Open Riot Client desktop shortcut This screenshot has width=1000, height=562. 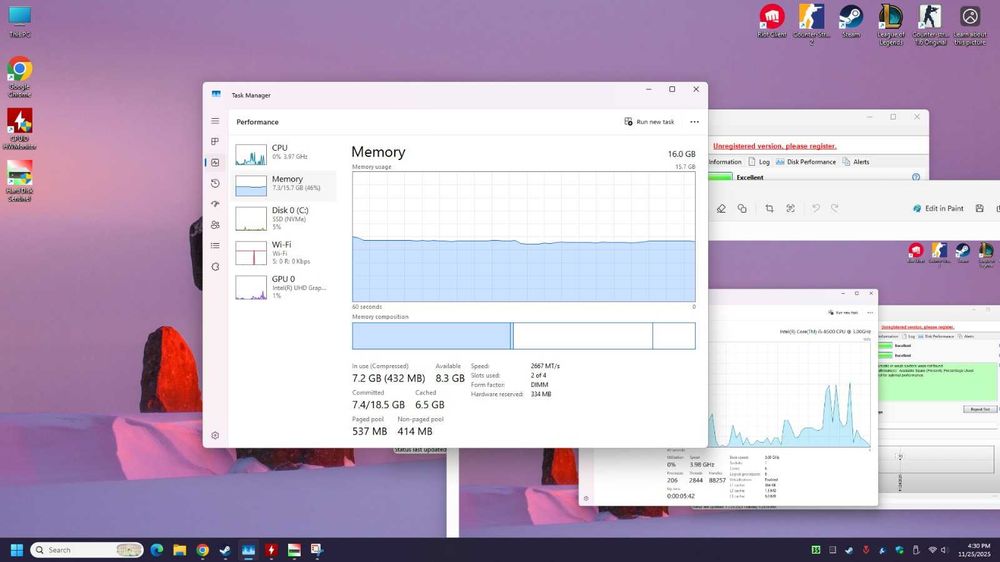click(772, 21)
